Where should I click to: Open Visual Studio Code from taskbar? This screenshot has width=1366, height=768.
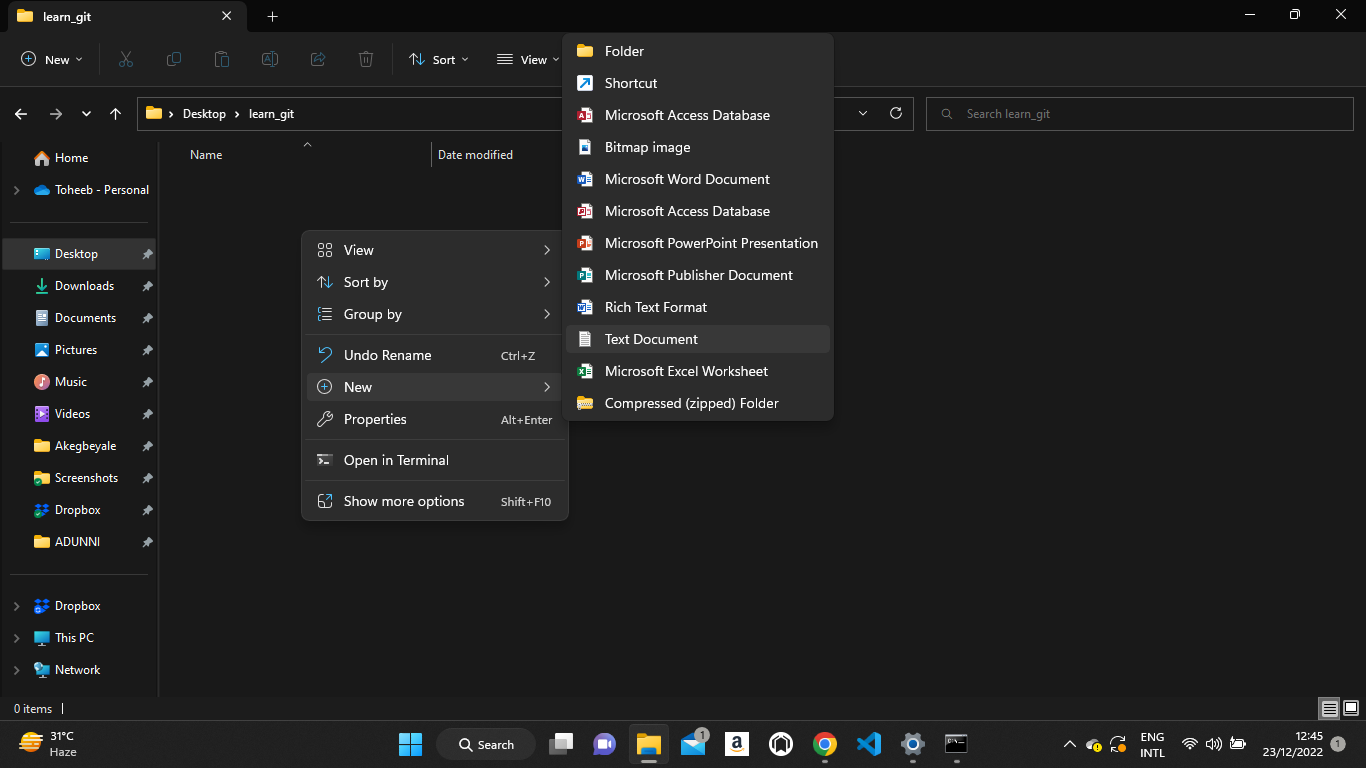pyautogui.click(x=869, y=744)
